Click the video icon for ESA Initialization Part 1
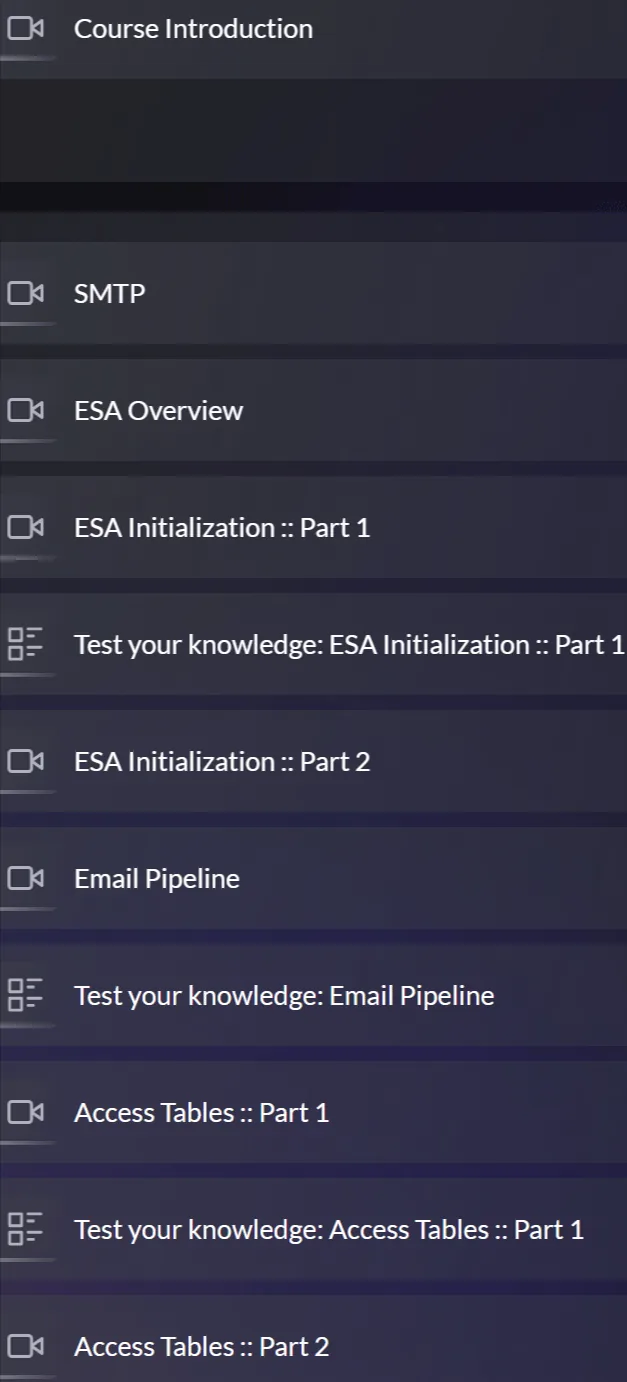Screen dimensions: 627x1382 (x=26, y=527)
